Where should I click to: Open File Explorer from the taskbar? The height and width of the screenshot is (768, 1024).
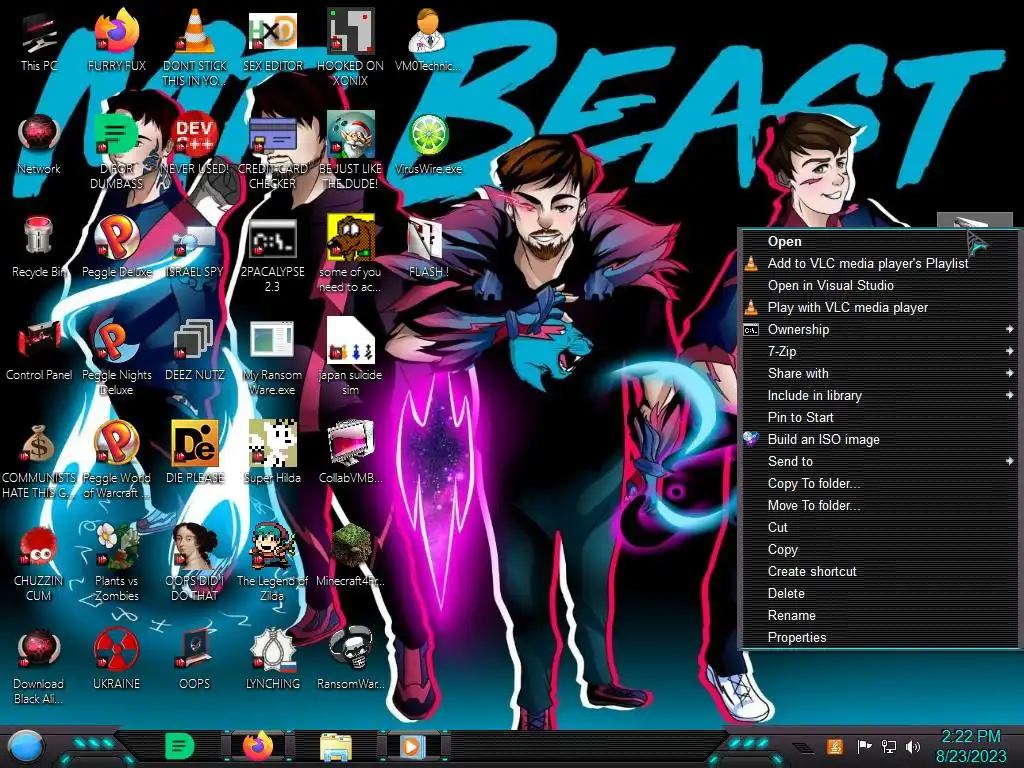[x=336, y=747]
